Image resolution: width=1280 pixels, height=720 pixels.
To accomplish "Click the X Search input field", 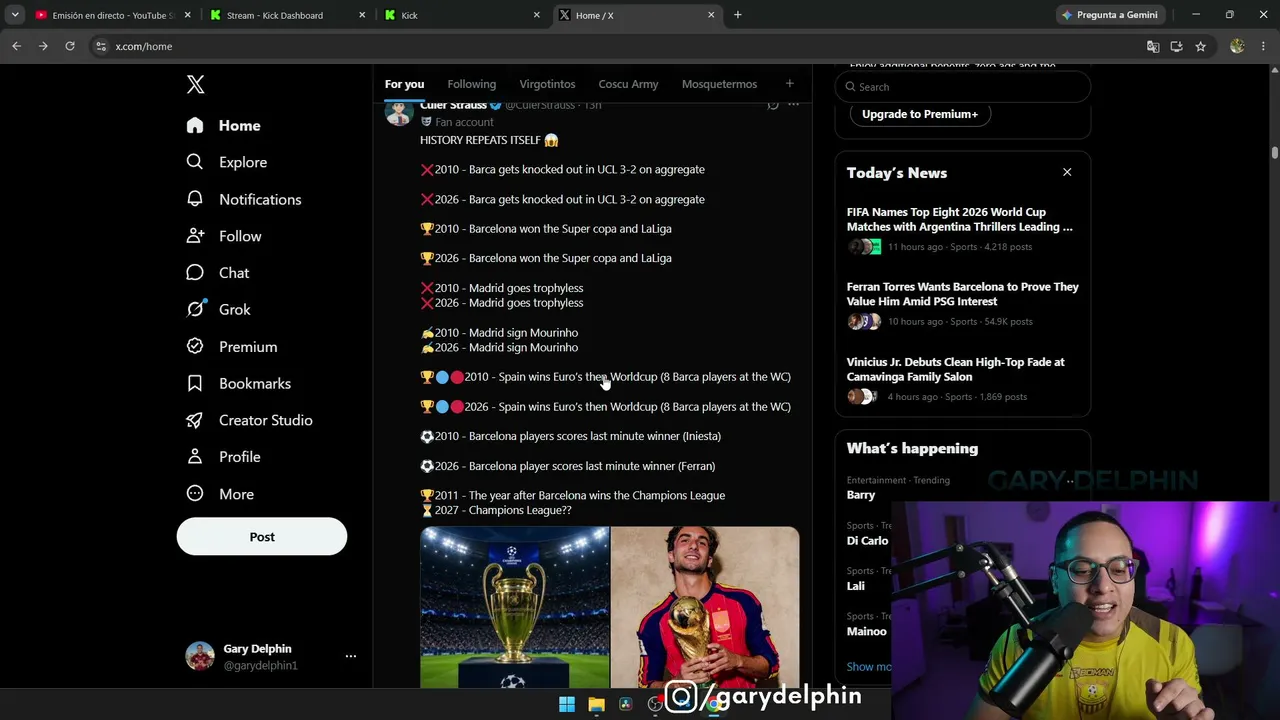I will (x=962, y=87).
